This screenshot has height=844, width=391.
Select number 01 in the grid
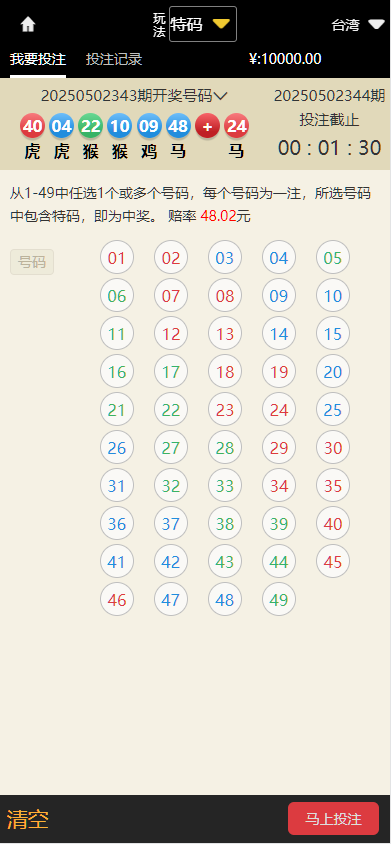coord(117,258)
